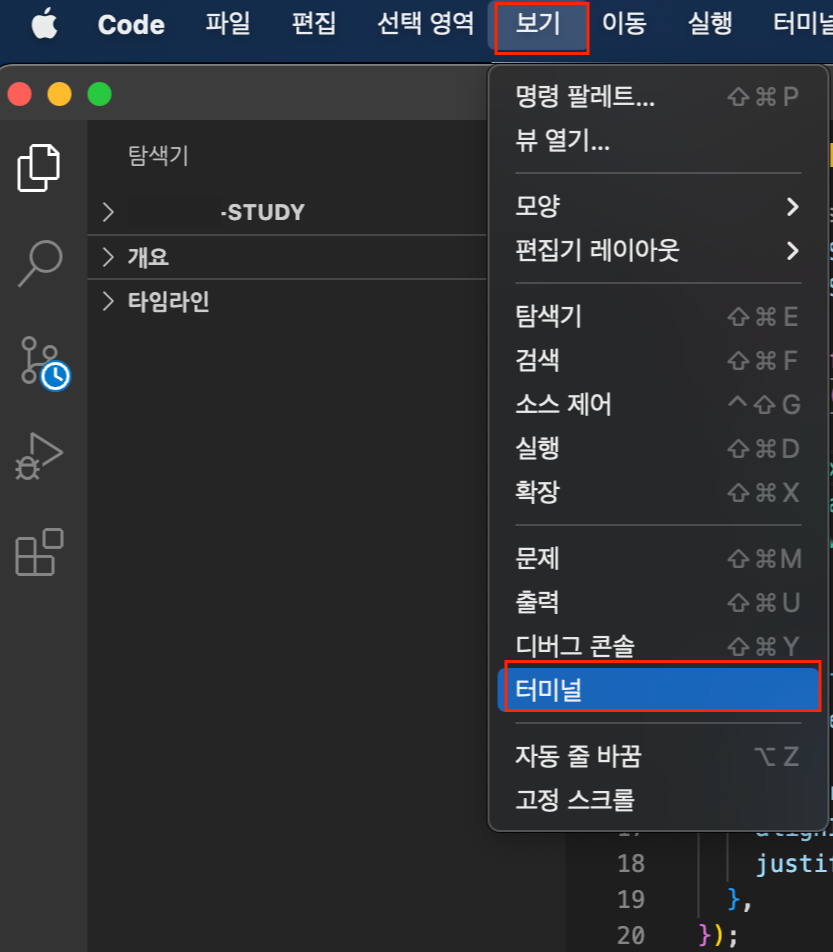Expand the 타임라인 section
Viewport: 833px width, 952px height.
[287, 301]
